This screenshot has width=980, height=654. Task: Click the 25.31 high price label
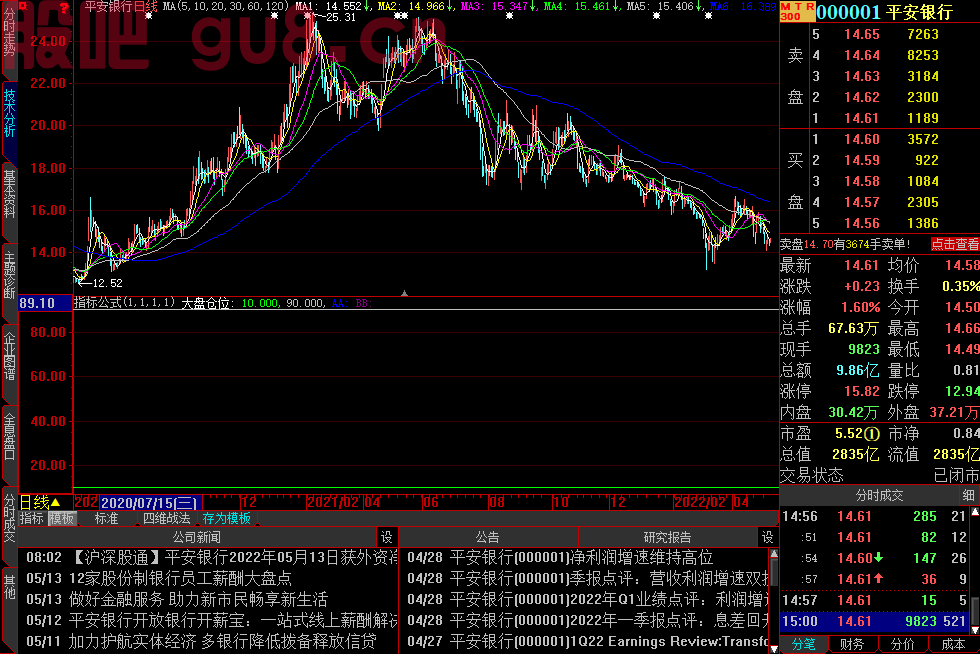coord(341,18)
